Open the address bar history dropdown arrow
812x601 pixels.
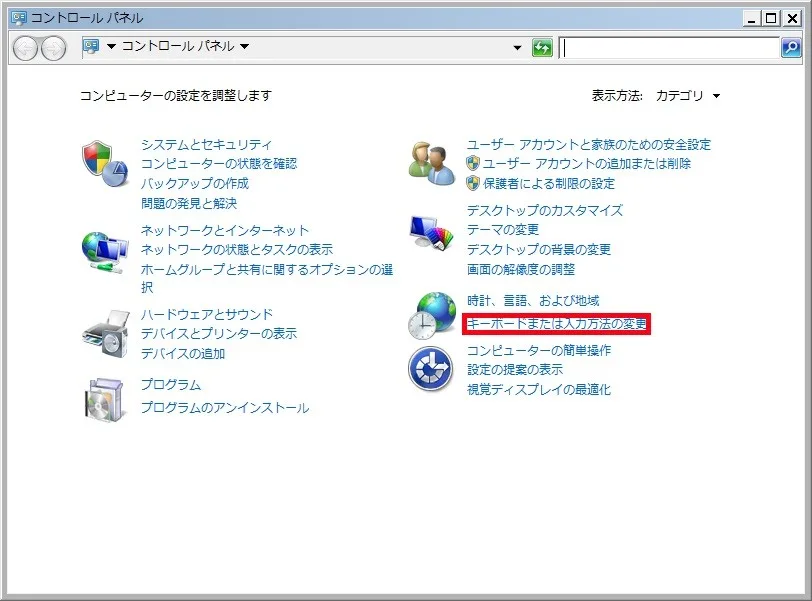tap(517, 48)
